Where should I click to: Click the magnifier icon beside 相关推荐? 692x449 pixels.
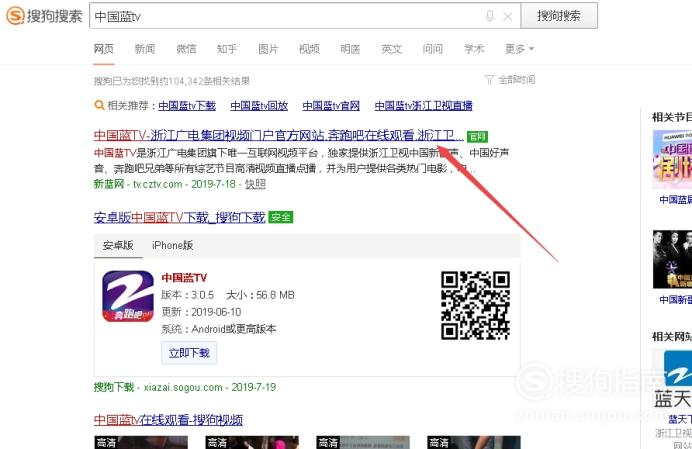pos(99,106)
